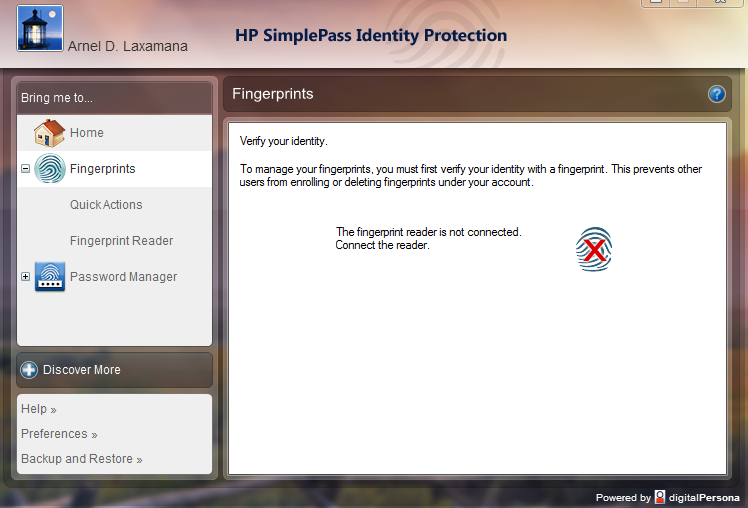This screenshot has height=508, width=748.
Task: Click the 'Verify your identity.' text
Action: (283, 141)
